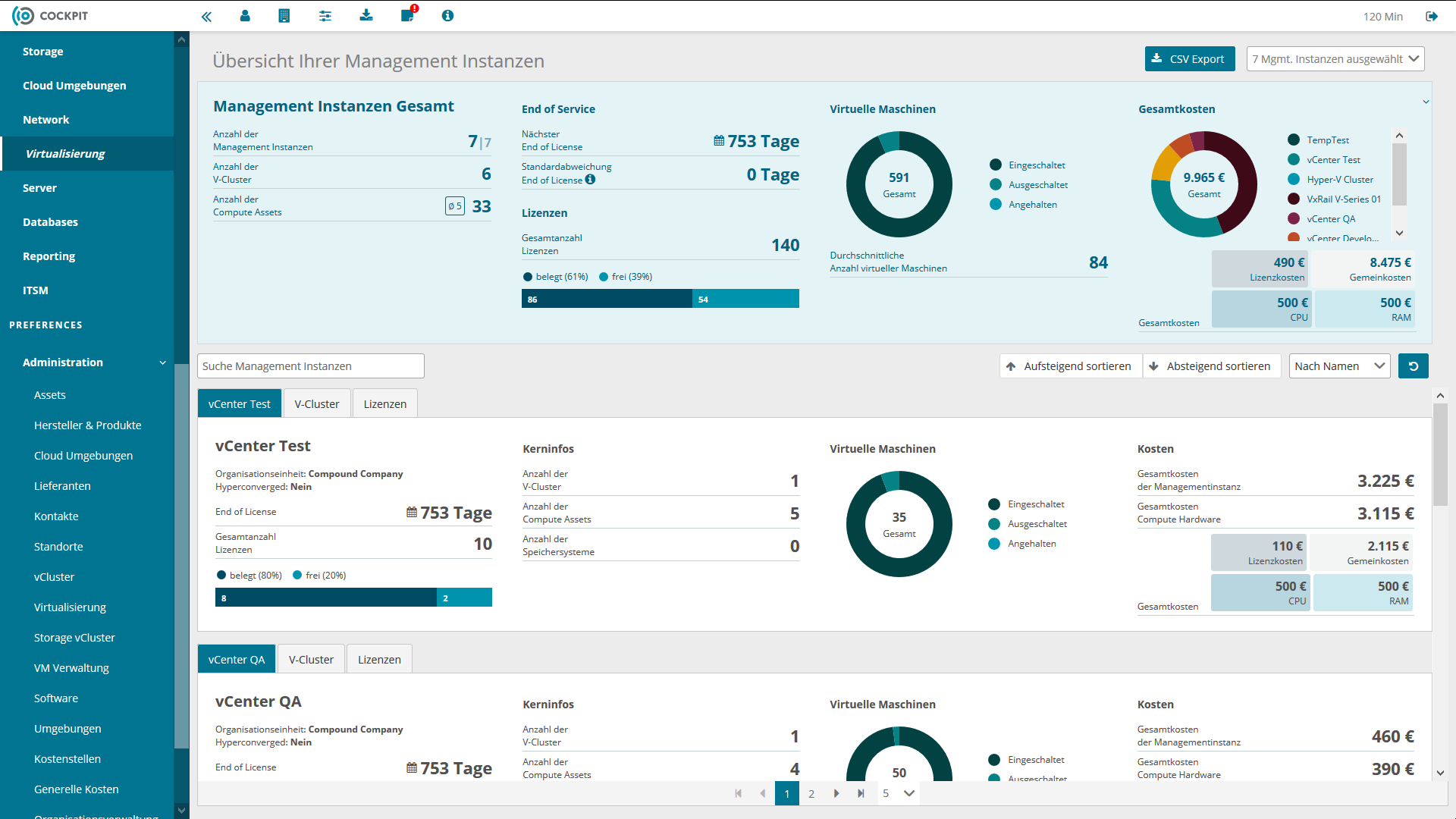This screenshot has width=1456, height=819.
Task: Click the Cockpit logo
Action: coord(50,16)
